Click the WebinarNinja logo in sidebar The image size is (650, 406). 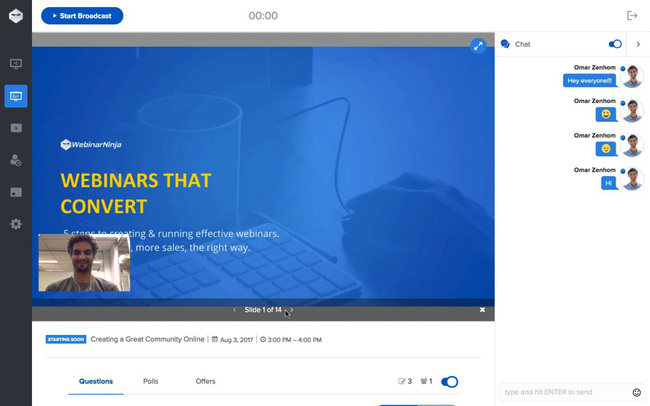click(16, 16)
